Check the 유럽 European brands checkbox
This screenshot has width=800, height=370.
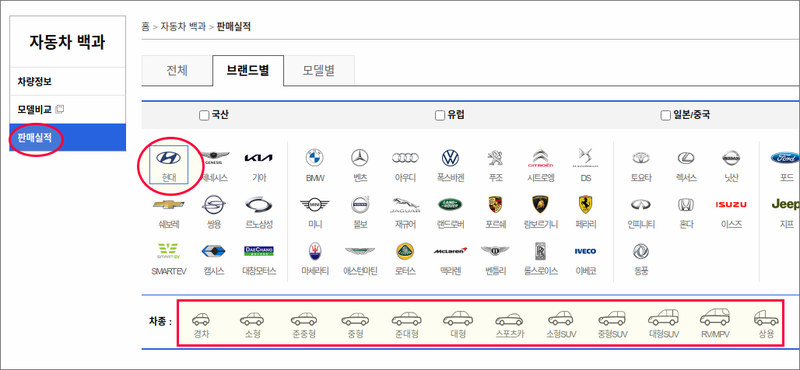440,115
